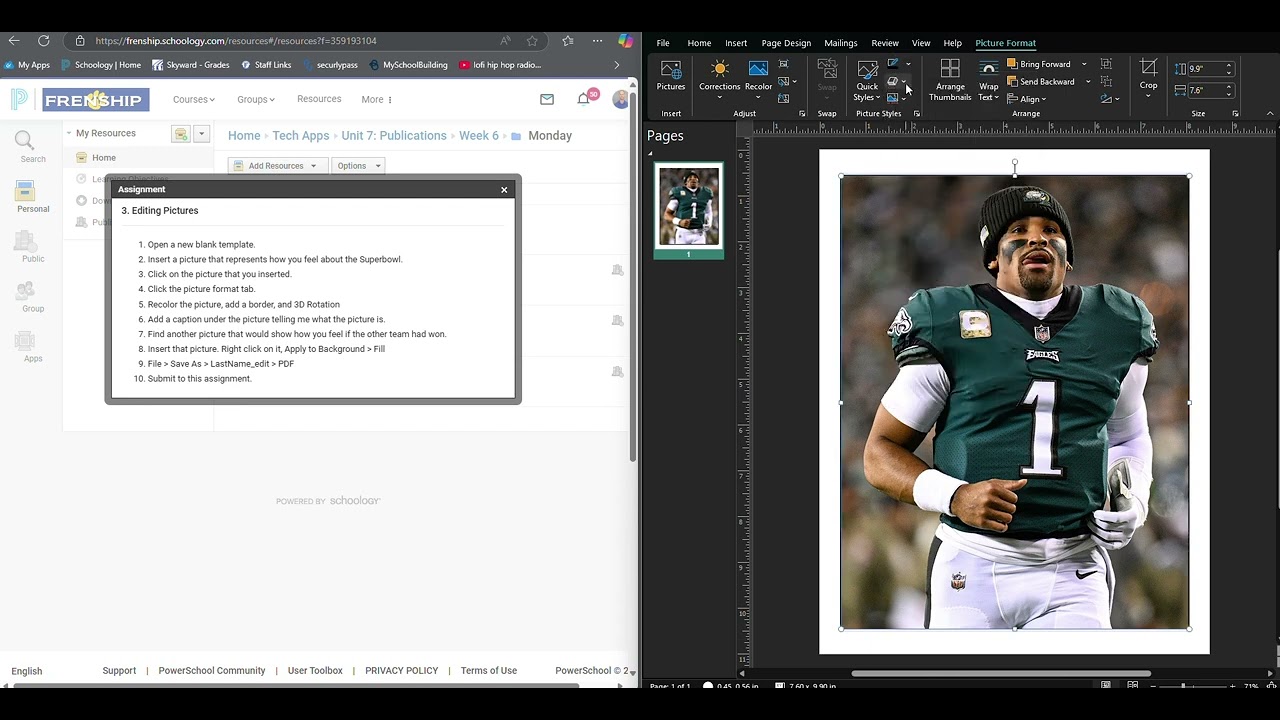Image resolution: width=1280 pixels, height=720 pixels.
Task: Open Arrange Thumbnails in Publisher
Action: click(x=950, y=80)
